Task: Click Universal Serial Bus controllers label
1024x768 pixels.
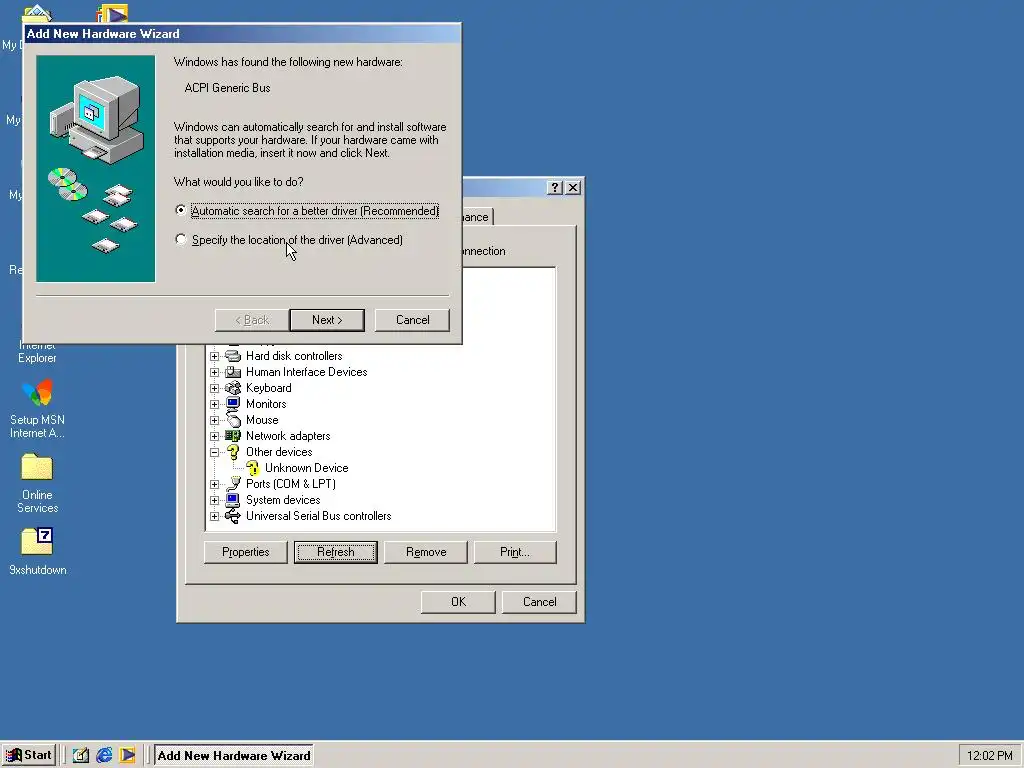Action: click(x=319, y=516)
